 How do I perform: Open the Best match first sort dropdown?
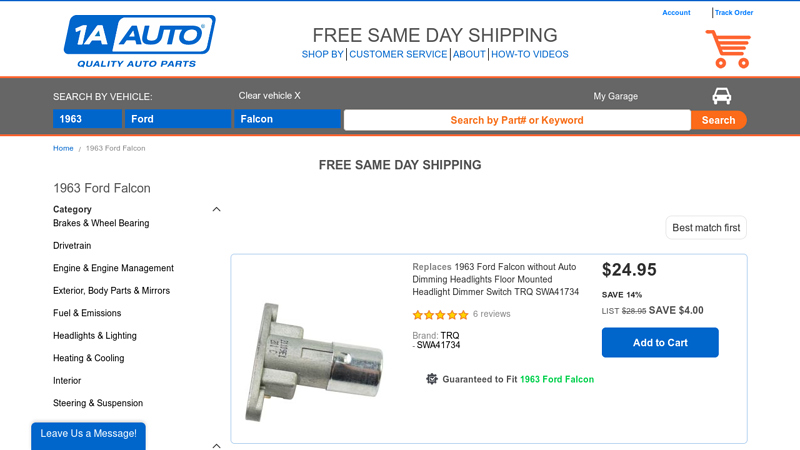point(706,228)
